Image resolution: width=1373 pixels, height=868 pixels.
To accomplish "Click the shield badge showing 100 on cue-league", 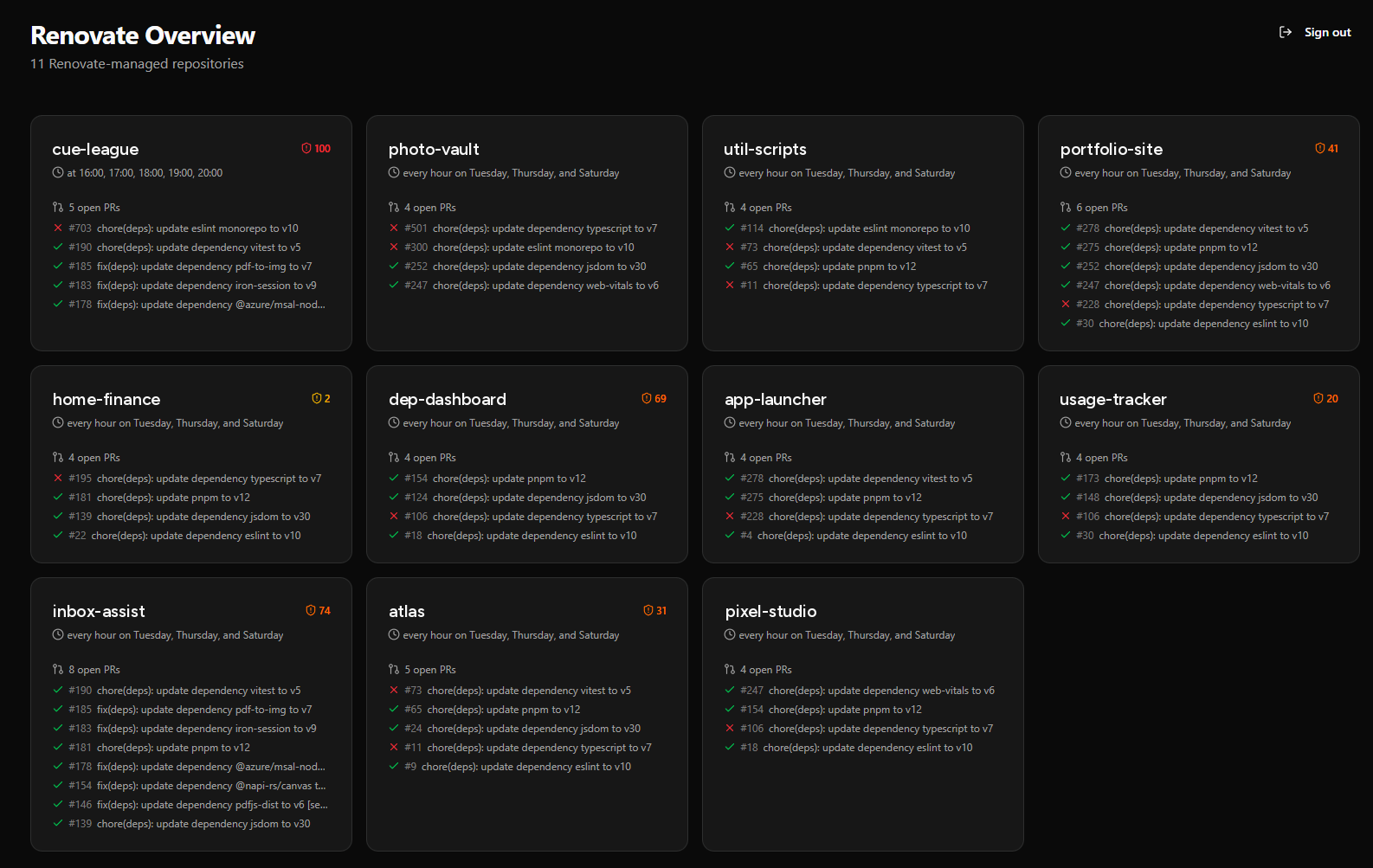I will [x=316, y=149].
